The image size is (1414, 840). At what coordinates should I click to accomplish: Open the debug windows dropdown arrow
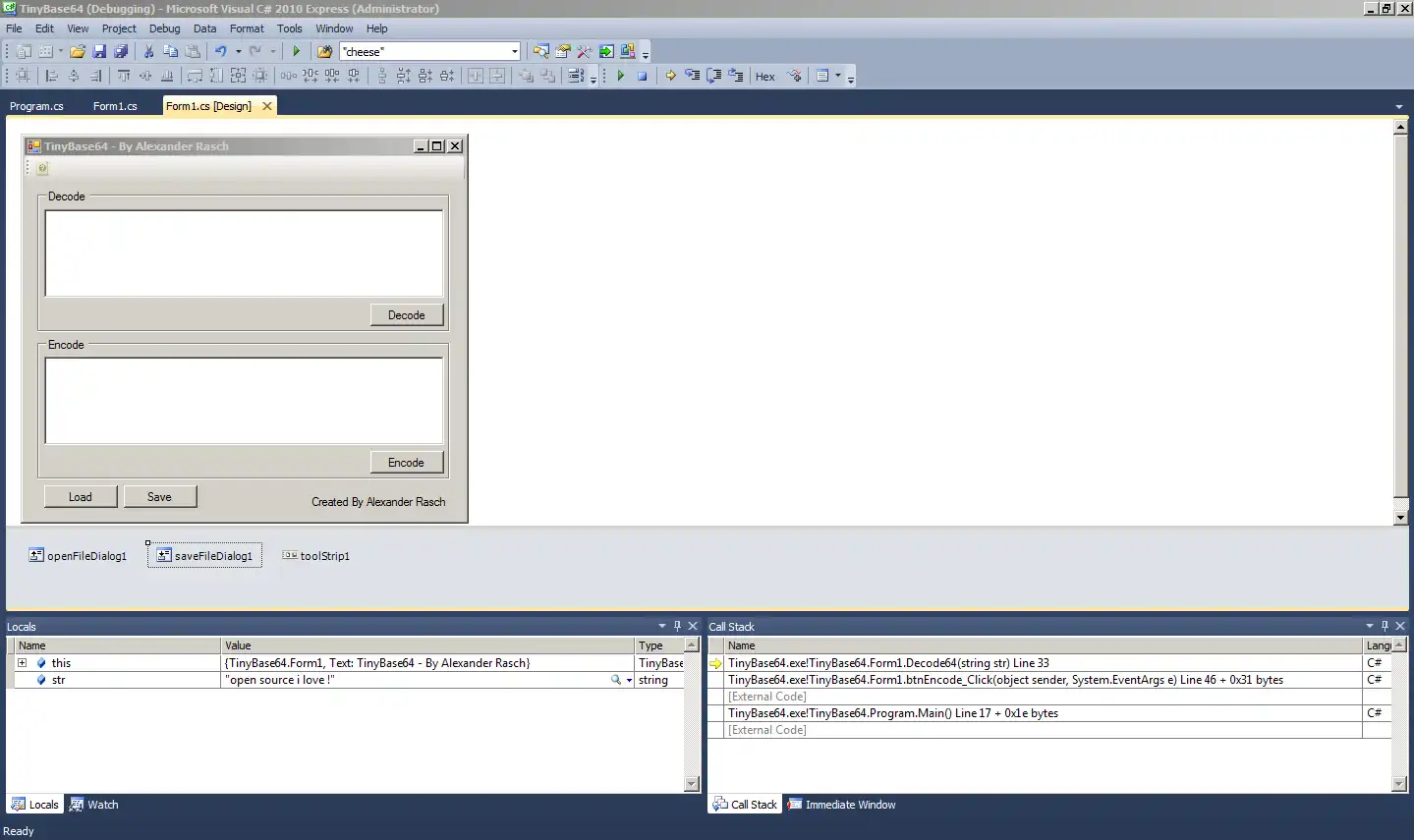[838, 76]
